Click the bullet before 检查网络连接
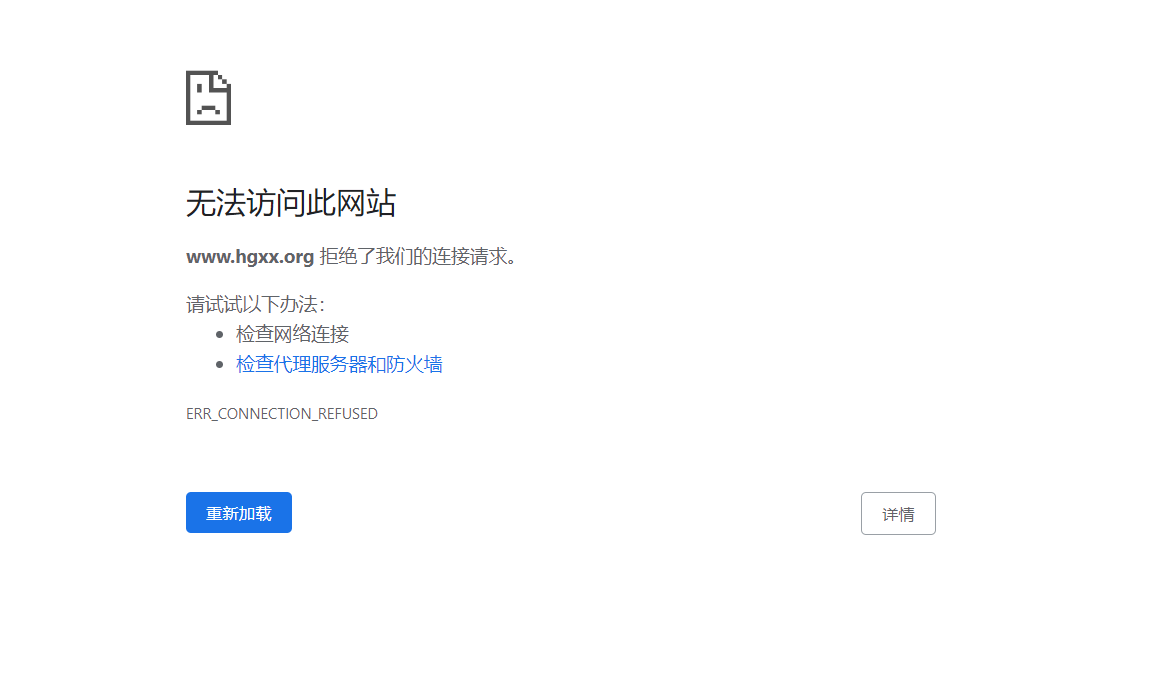This screenshot has height=691, width=1170. coord(220,335)
